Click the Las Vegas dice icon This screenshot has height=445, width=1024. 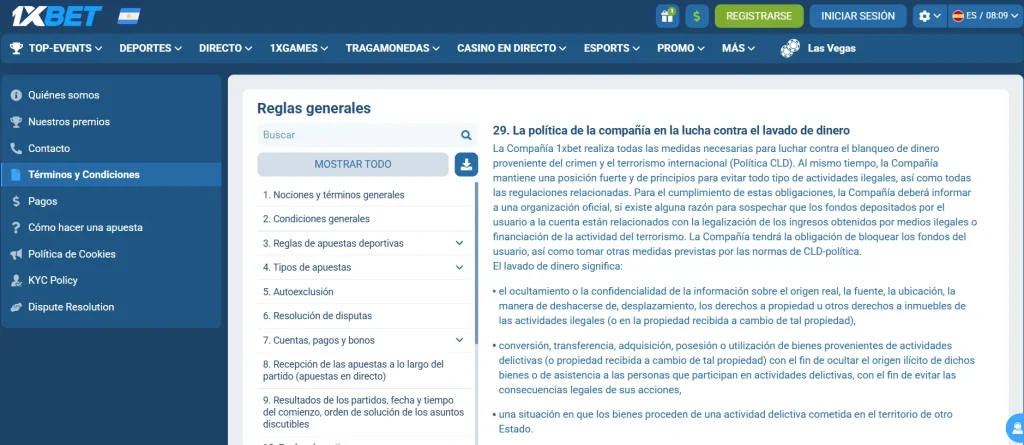pos(790,48)
